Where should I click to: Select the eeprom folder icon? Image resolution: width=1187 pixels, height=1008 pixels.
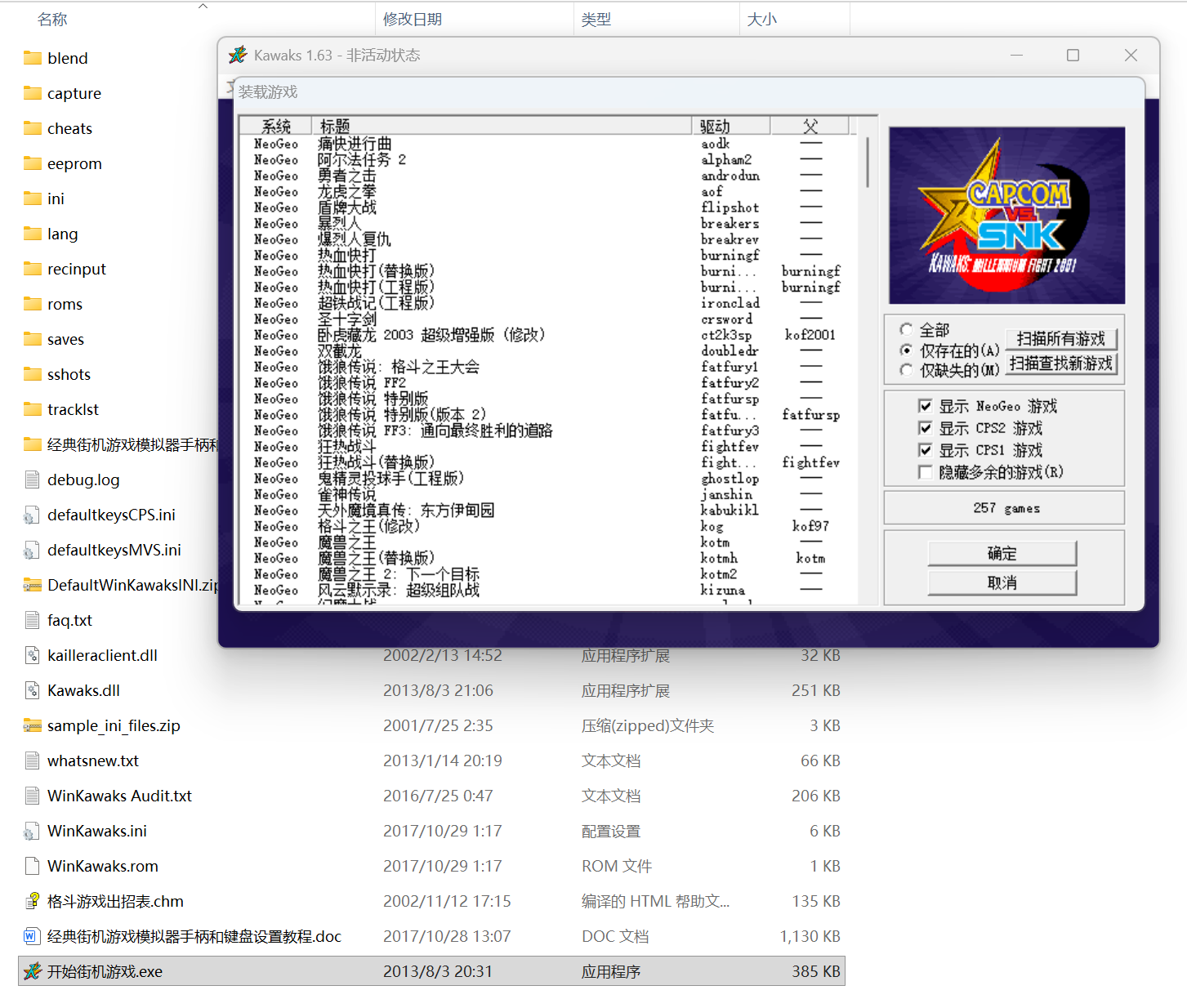(x=33, y=163)
